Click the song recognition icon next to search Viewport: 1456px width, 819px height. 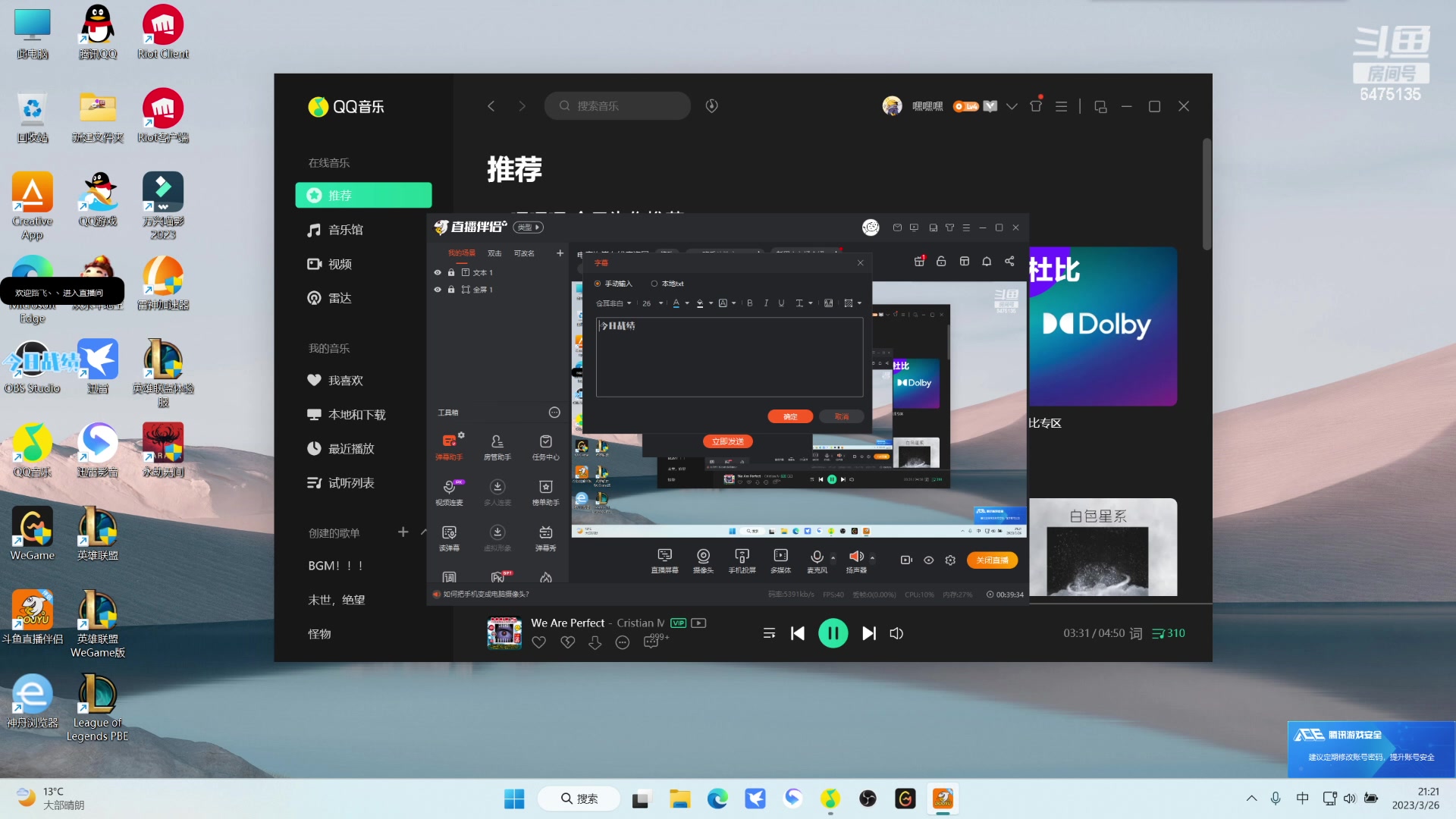tap(711, 106)
